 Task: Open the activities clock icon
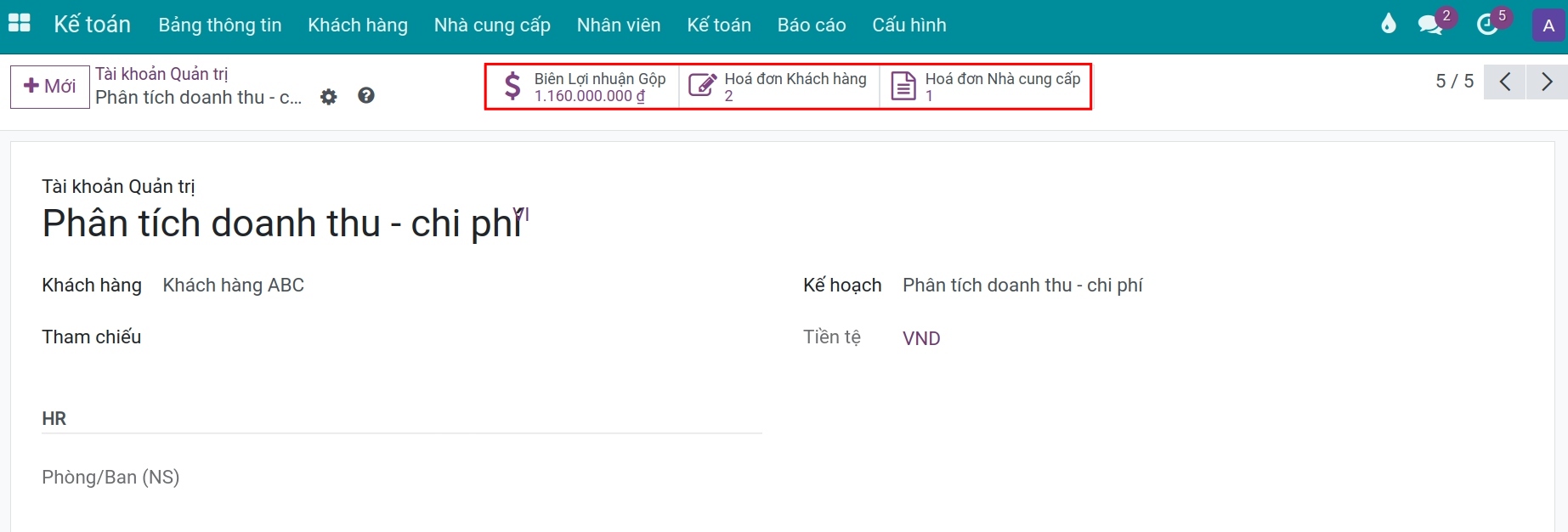[1487, 25]
